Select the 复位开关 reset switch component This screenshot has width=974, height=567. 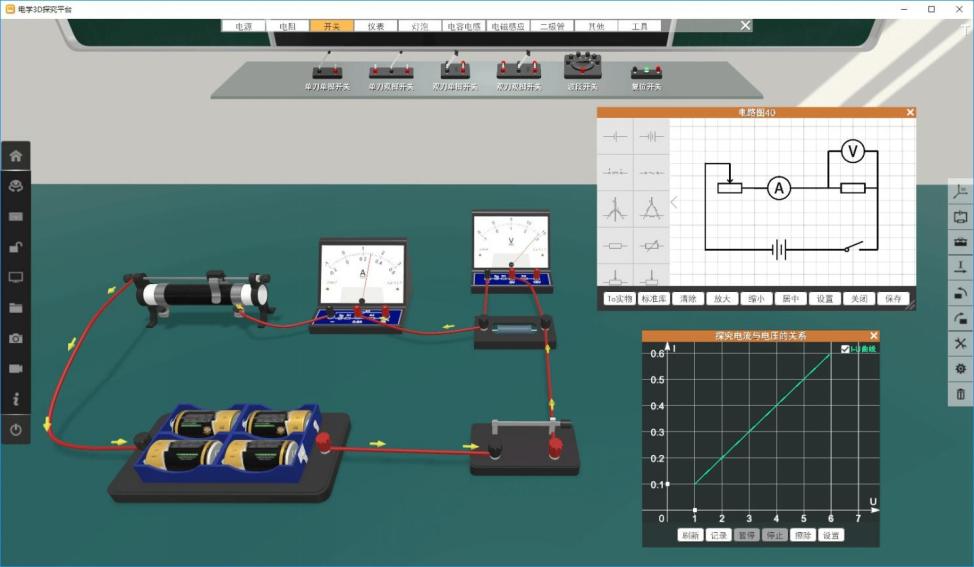(646, 73)
